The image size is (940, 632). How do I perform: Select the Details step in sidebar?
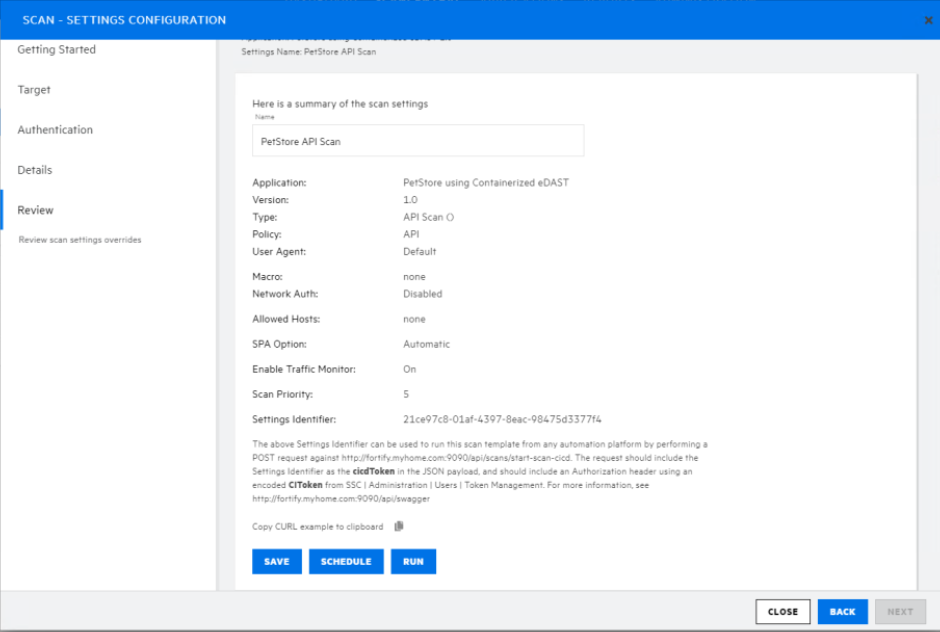click(x=35, y=170)
